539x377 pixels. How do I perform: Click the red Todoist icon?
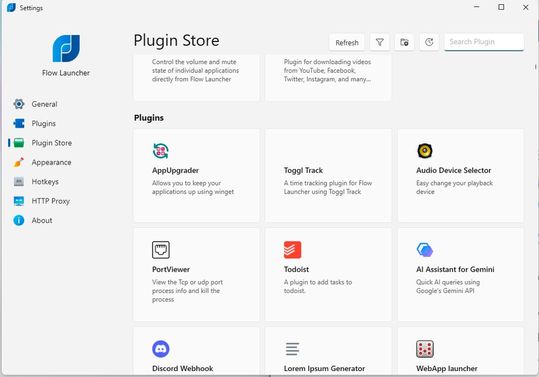[x=293, y=250]
